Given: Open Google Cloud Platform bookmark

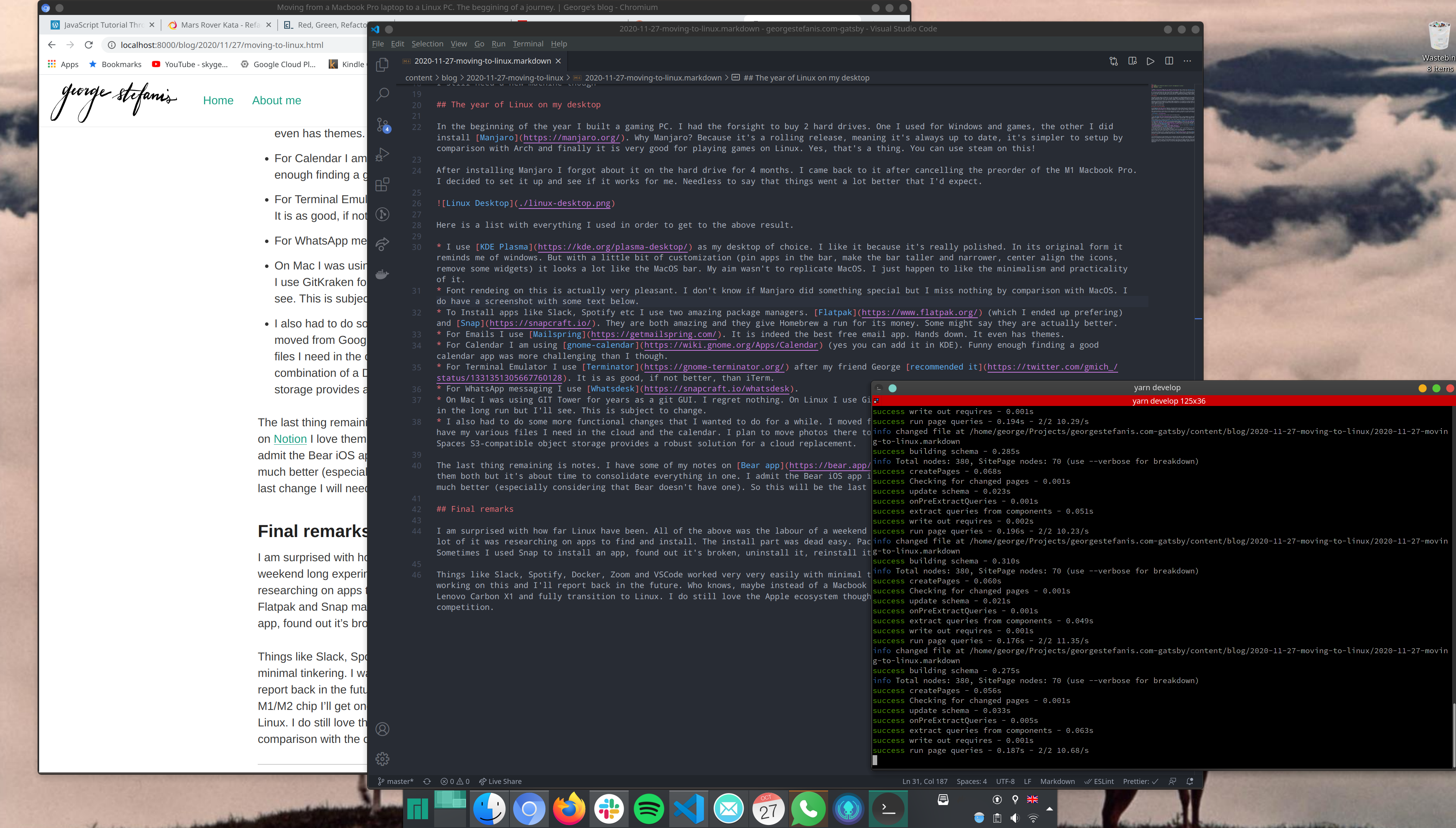Looking at the screenshot, I should click(x=278, y=64).
